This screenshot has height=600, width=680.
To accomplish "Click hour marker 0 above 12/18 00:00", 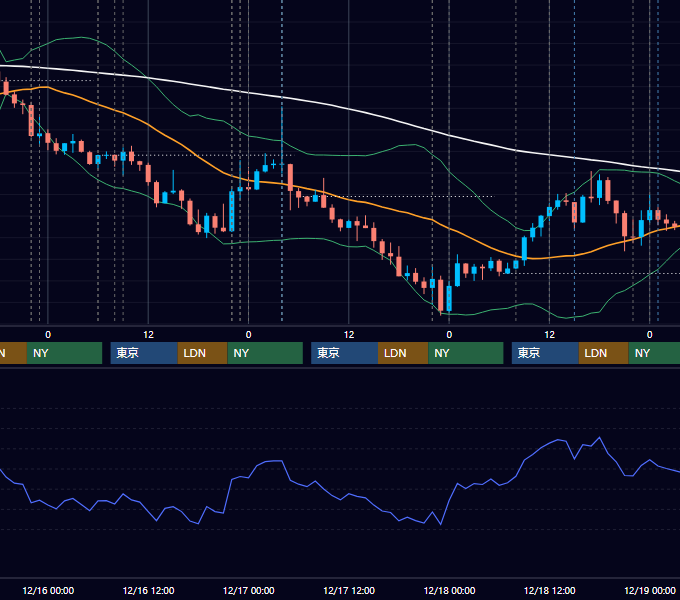I will pyautogui.click(x=449, y=335).
